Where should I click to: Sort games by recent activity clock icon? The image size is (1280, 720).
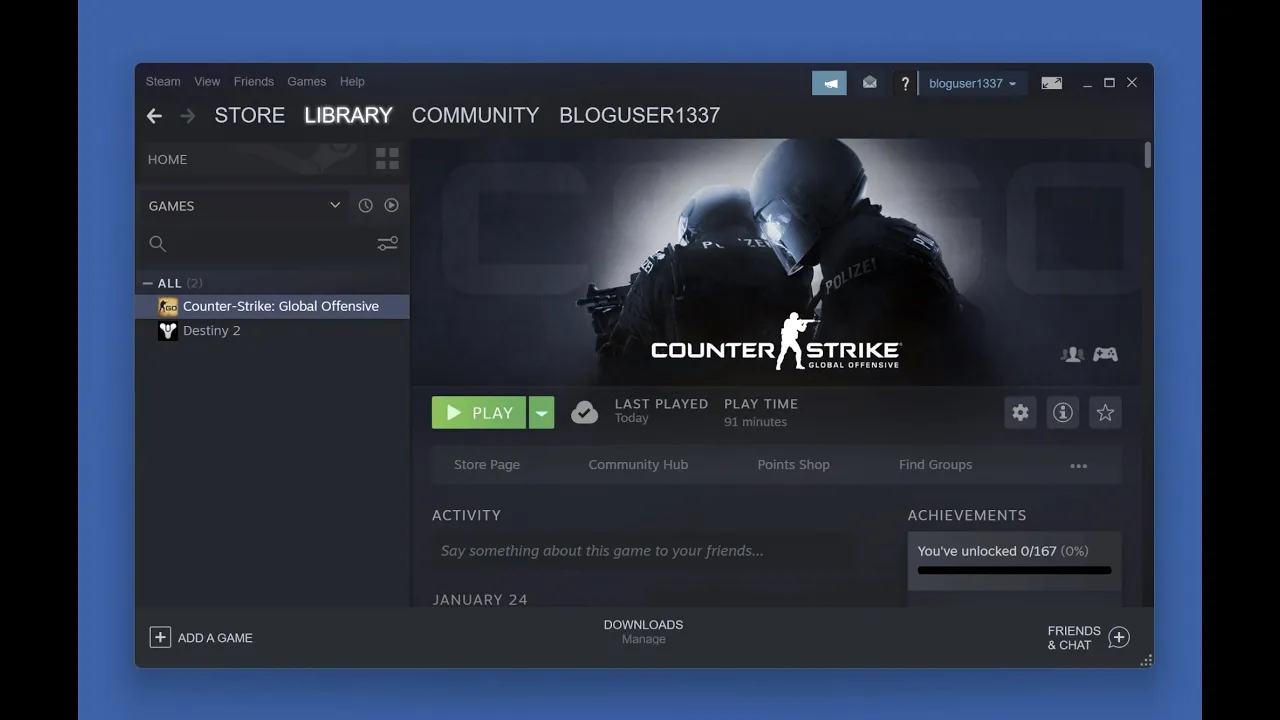pyautogui.click(x=365, y=205)
